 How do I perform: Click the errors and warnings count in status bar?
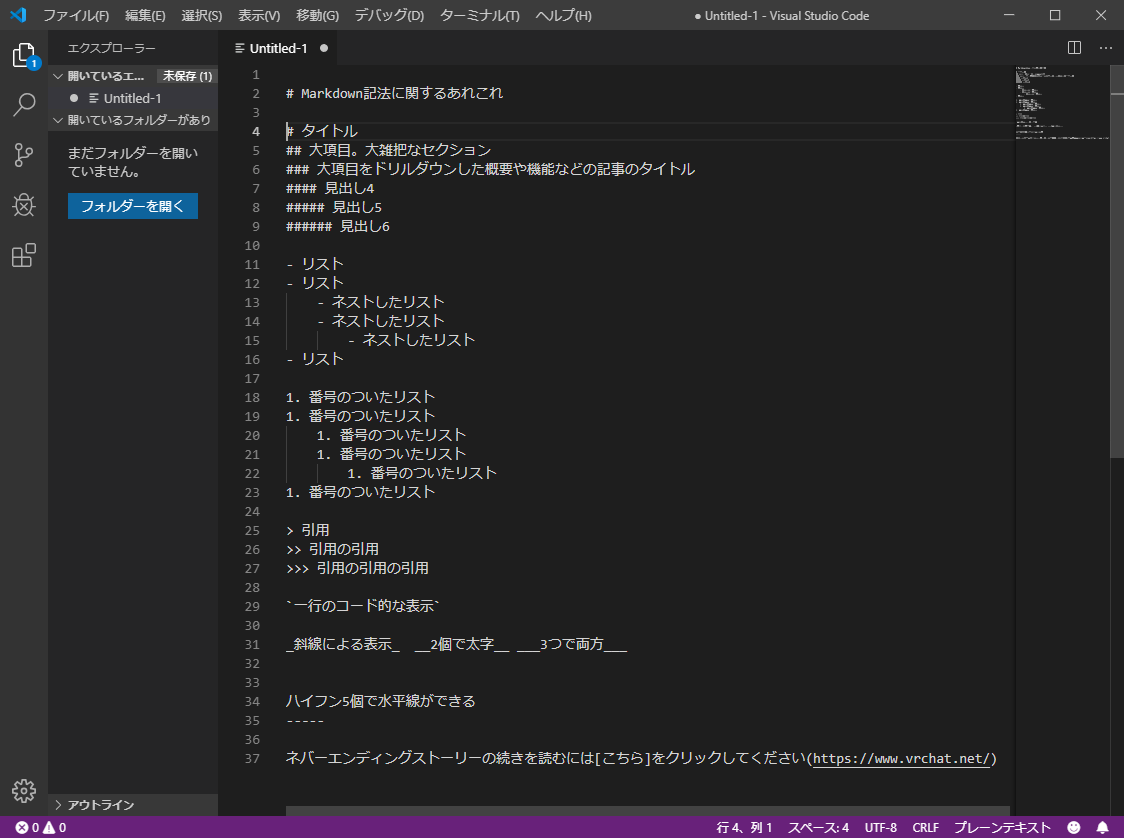(41, 827)
